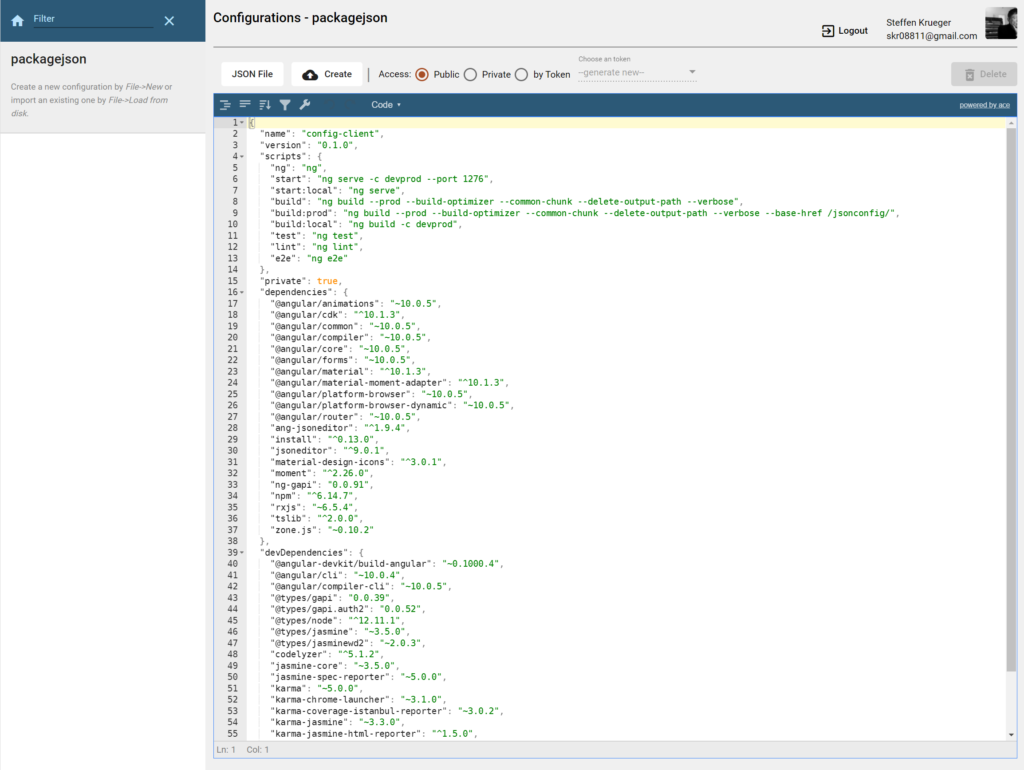Click the logout arrow icon

[x=827, y=31]
